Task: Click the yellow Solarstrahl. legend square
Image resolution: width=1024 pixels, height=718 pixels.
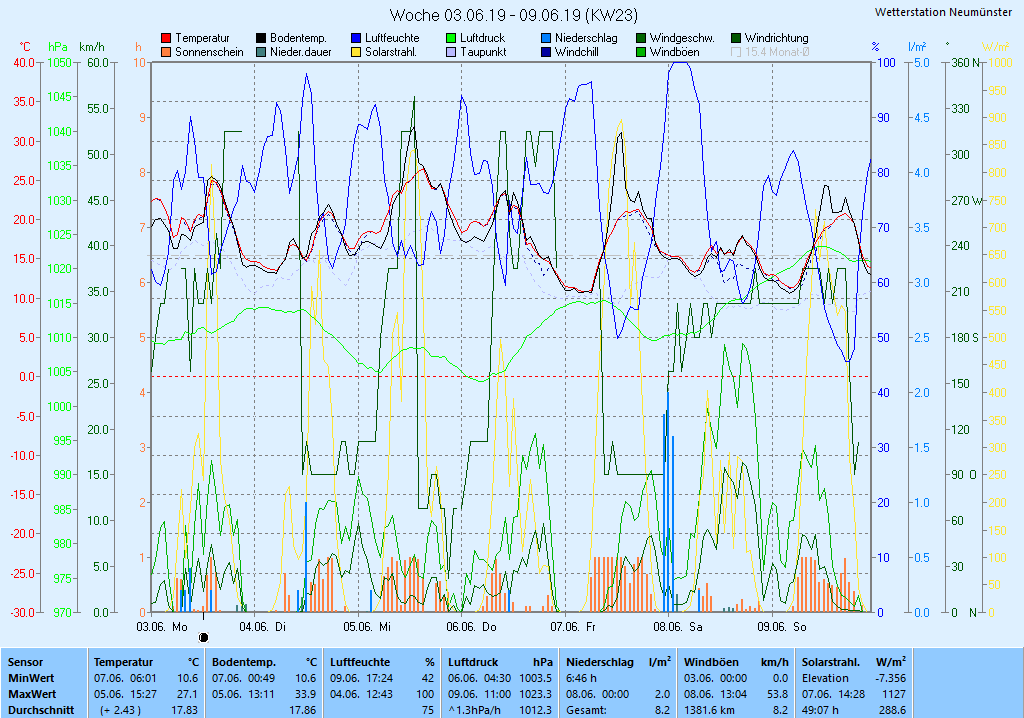Action: (x=357, y=52)
